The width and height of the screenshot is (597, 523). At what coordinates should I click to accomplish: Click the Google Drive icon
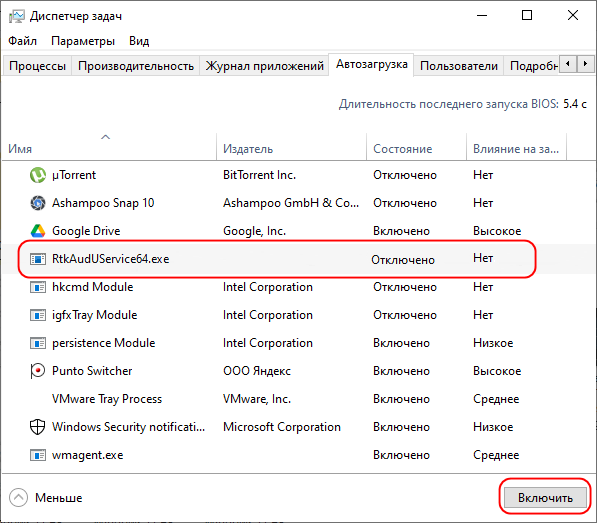point(38,231)
